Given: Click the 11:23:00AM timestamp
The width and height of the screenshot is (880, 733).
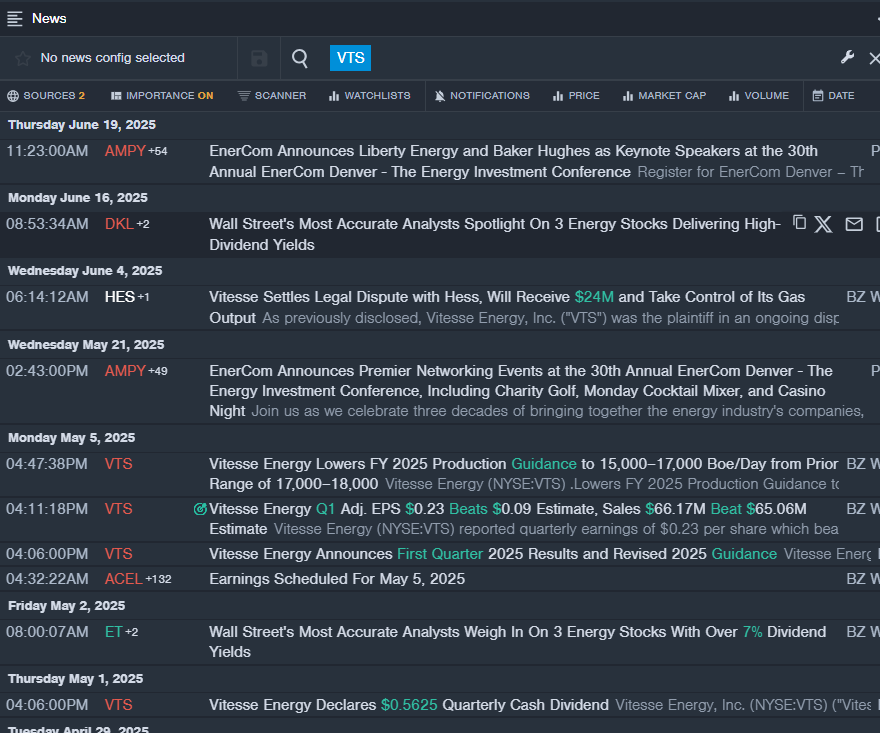Looking at the screenshot, I should pos(47,151).
